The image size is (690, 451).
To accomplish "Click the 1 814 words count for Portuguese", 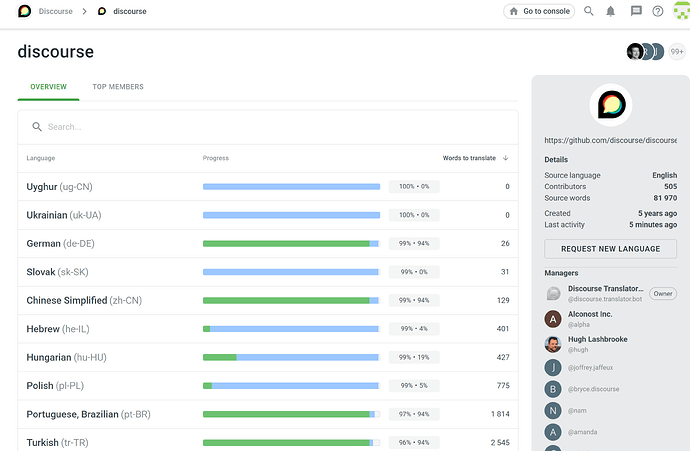I will tap(500, 414).
